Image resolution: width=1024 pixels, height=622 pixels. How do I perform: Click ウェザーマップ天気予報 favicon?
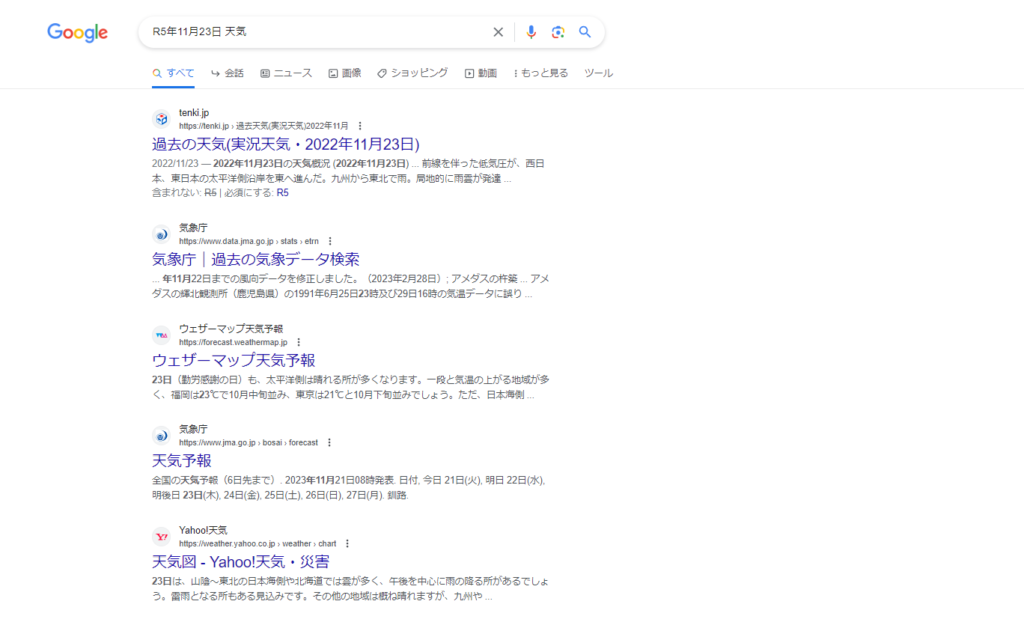[x=161, y=335]
